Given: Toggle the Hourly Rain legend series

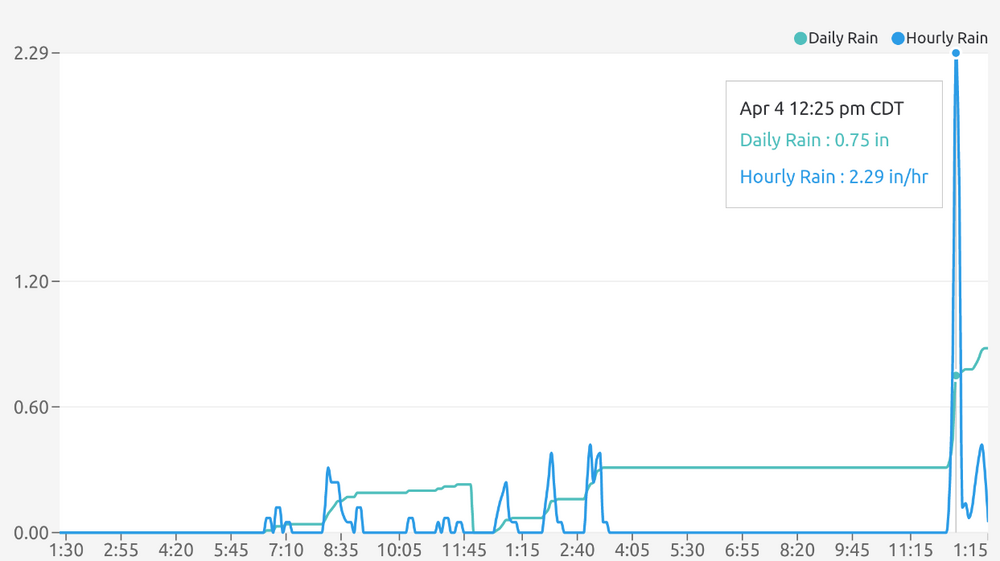Looking at the screenshot, I should (939, 38).
